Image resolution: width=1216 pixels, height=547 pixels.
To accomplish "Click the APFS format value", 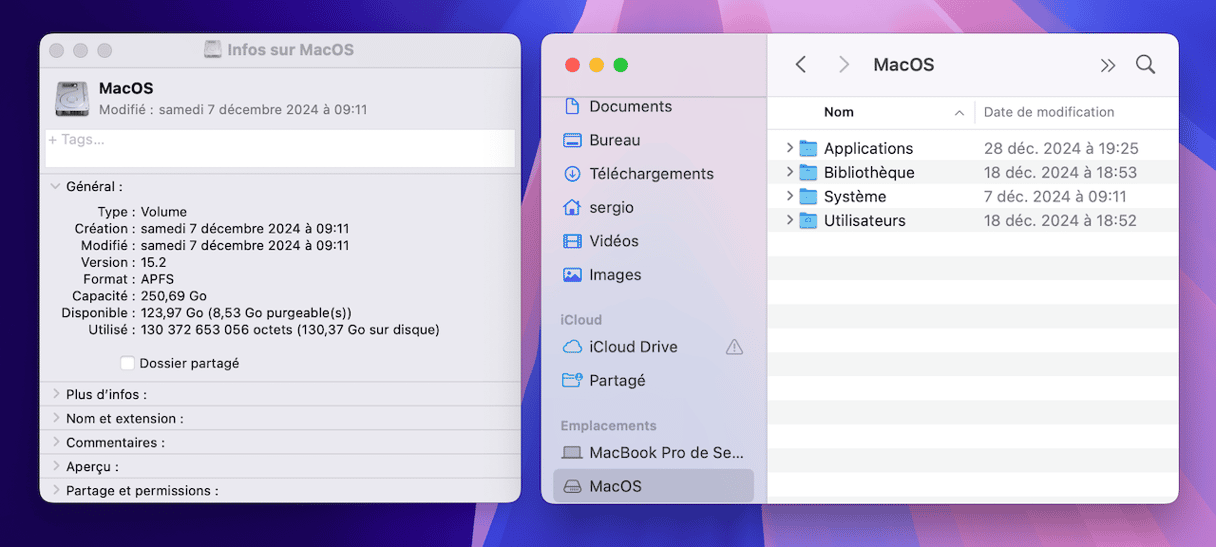I will [x=157, y=279].
